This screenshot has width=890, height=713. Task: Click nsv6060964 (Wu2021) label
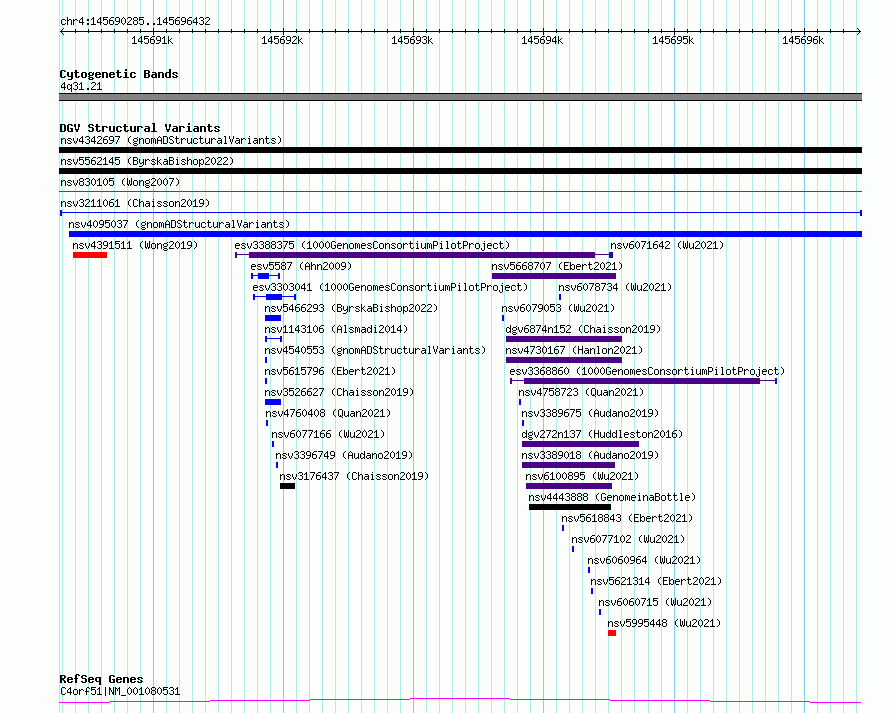[x=644, y=560]
